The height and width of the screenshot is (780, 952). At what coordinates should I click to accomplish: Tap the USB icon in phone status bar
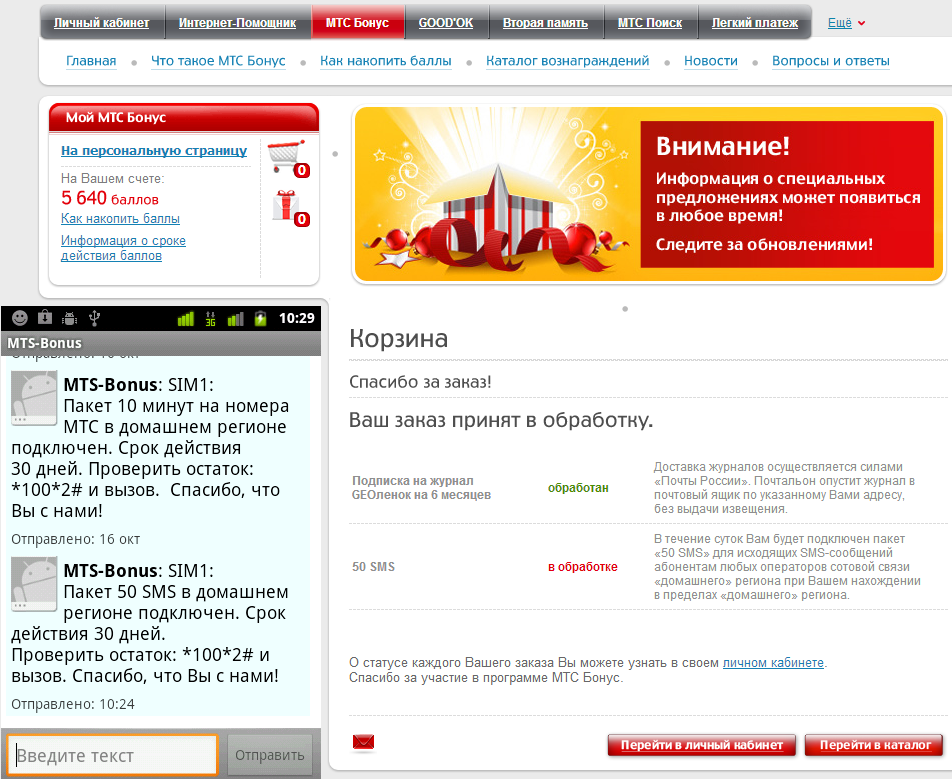coord(95,318)
